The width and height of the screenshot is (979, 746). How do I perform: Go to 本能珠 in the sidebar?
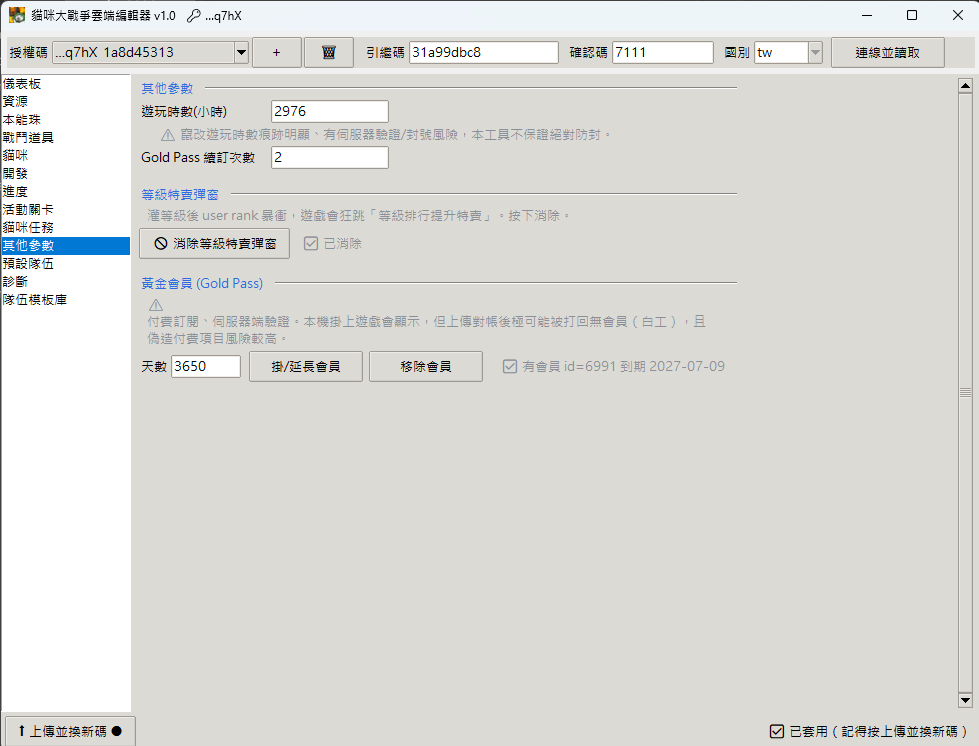click(x=66, y=120)
